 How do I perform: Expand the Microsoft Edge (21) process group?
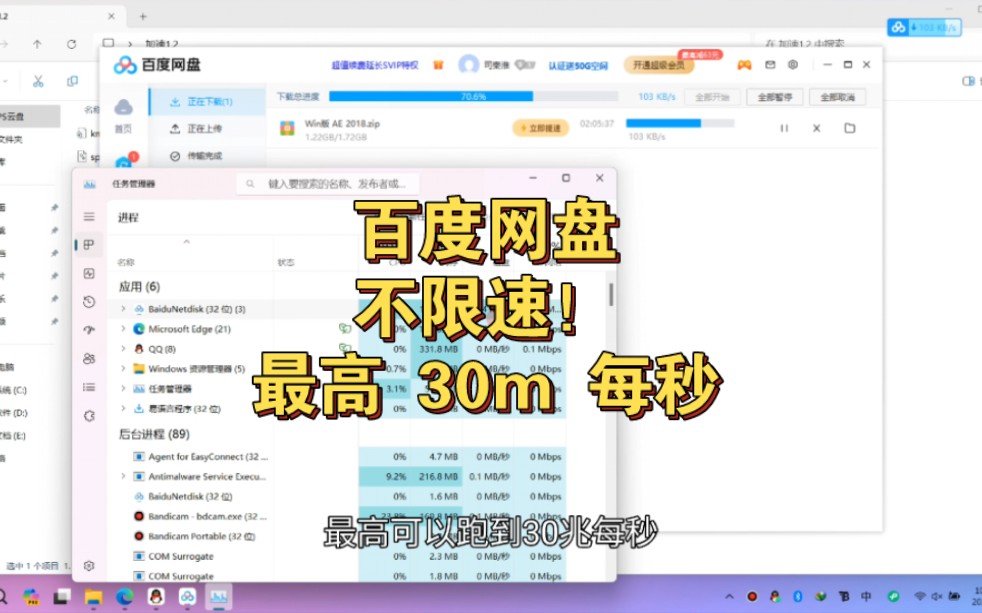(123, 329)
